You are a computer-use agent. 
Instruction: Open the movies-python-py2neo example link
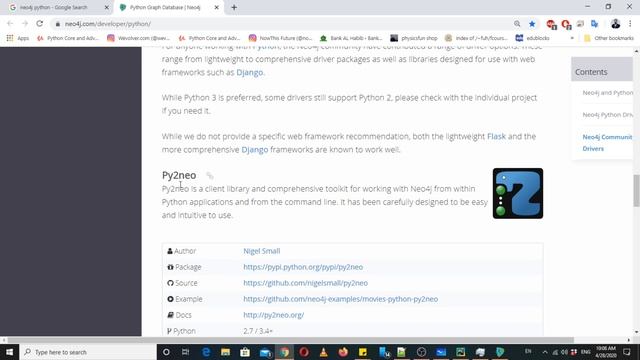(340, 299)
